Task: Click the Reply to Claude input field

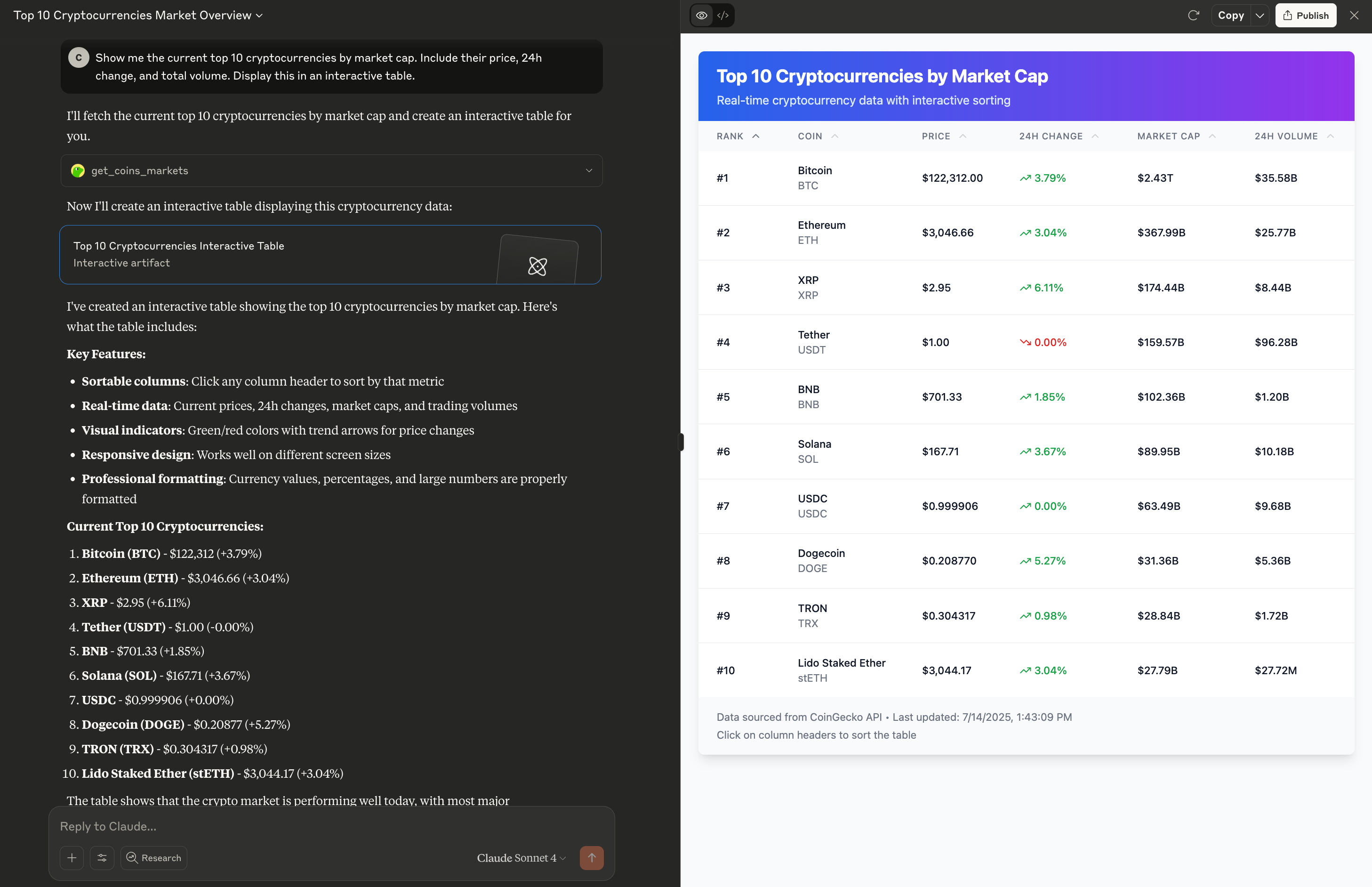Action: coord(331,826)
